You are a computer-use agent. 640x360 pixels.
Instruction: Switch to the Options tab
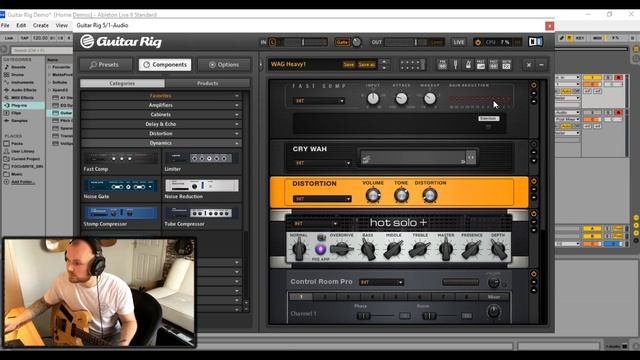coord(224,64)
